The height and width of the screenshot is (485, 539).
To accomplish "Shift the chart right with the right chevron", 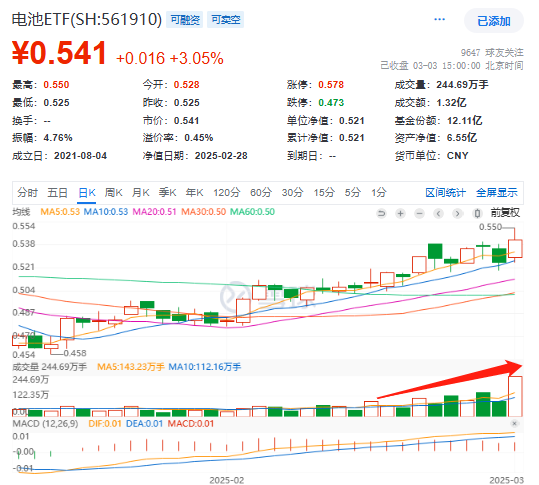I will [x=457, y=213].
